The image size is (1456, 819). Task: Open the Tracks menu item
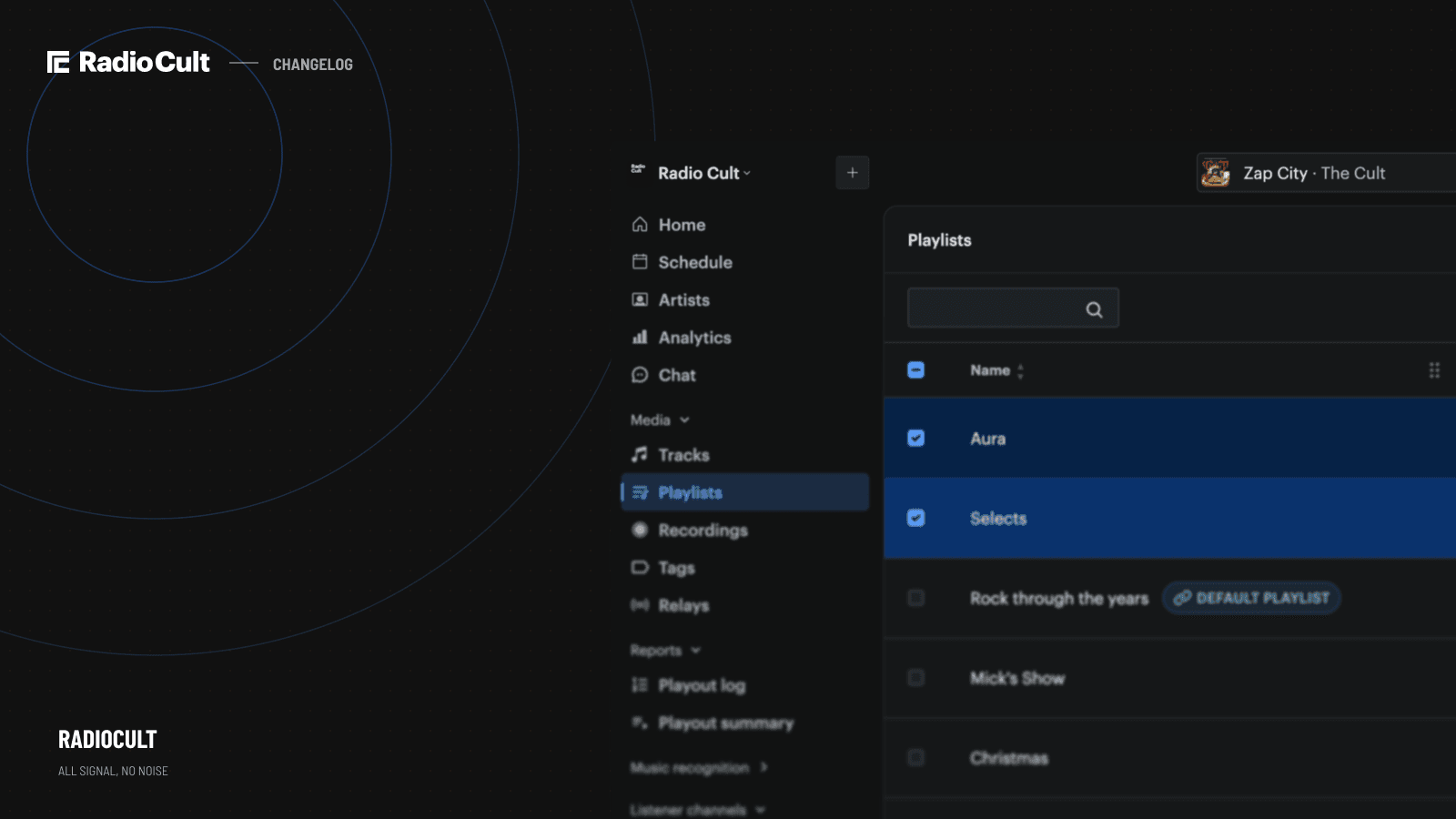coord(683,455)
